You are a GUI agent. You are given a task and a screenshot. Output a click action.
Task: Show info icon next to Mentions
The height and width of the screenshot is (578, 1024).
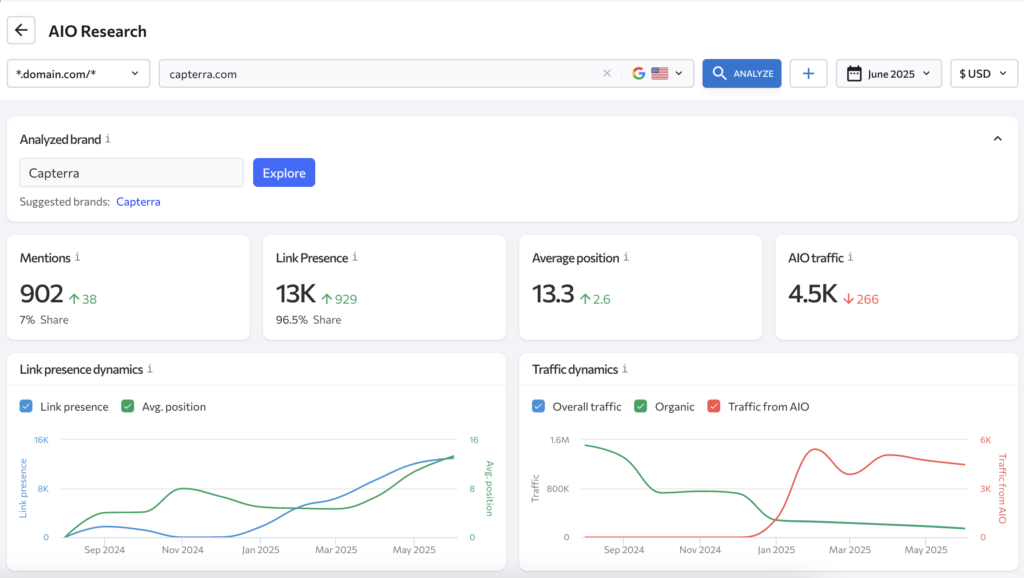pyautogui.click(x=77, y=257)
